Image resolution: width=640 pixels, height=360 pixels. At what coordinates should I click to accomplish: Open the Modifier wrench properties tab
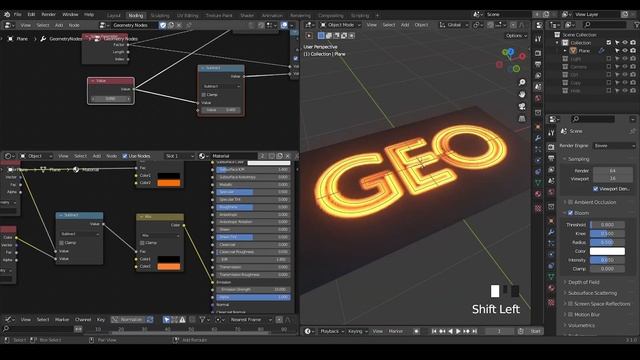551,232
